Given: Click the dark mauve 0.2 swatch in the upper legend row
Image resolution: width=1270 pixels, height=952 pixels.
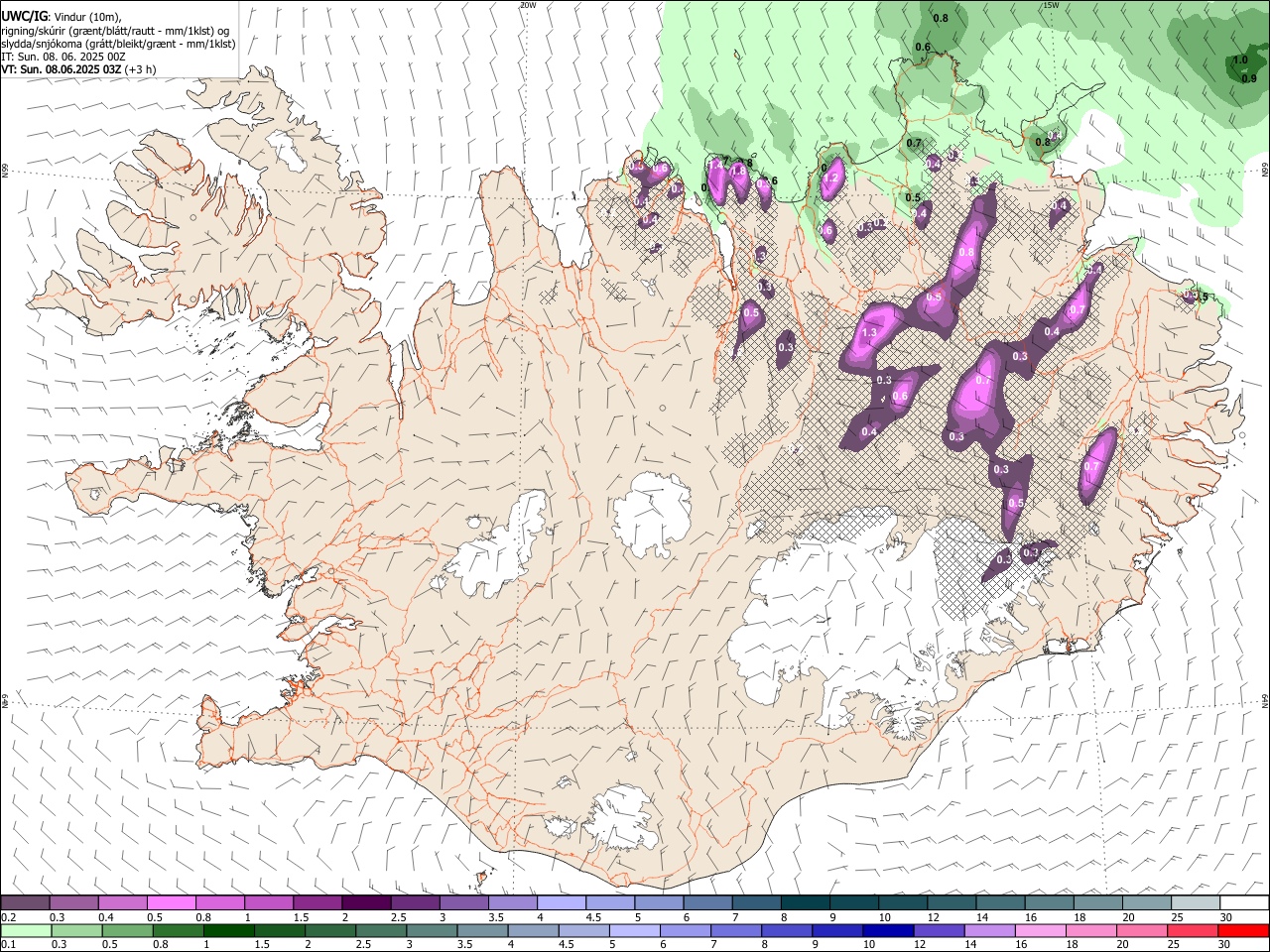Looking at the screenshot, I should [25, 902].
